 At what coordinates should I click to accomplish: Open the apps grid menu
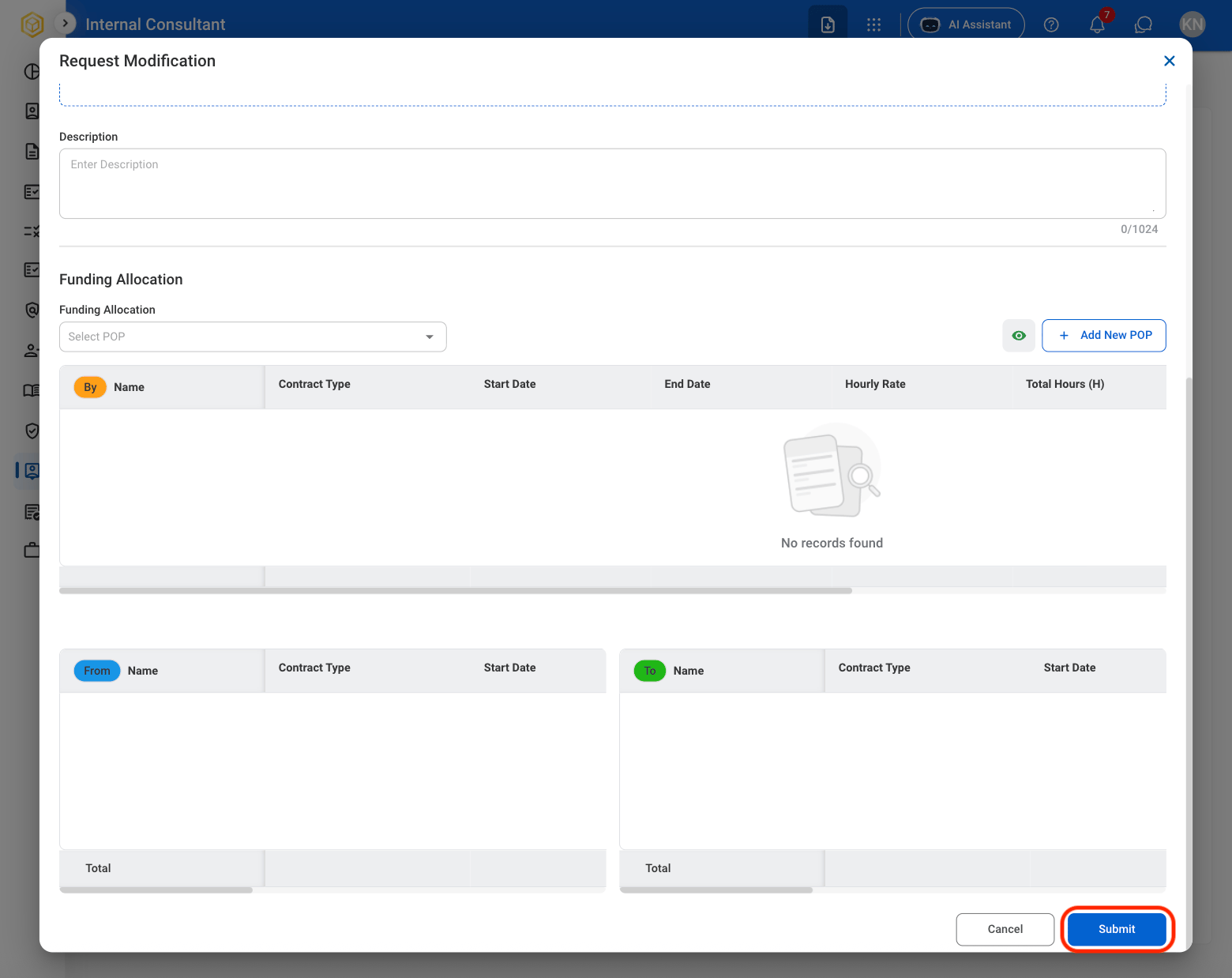(873, 24)
